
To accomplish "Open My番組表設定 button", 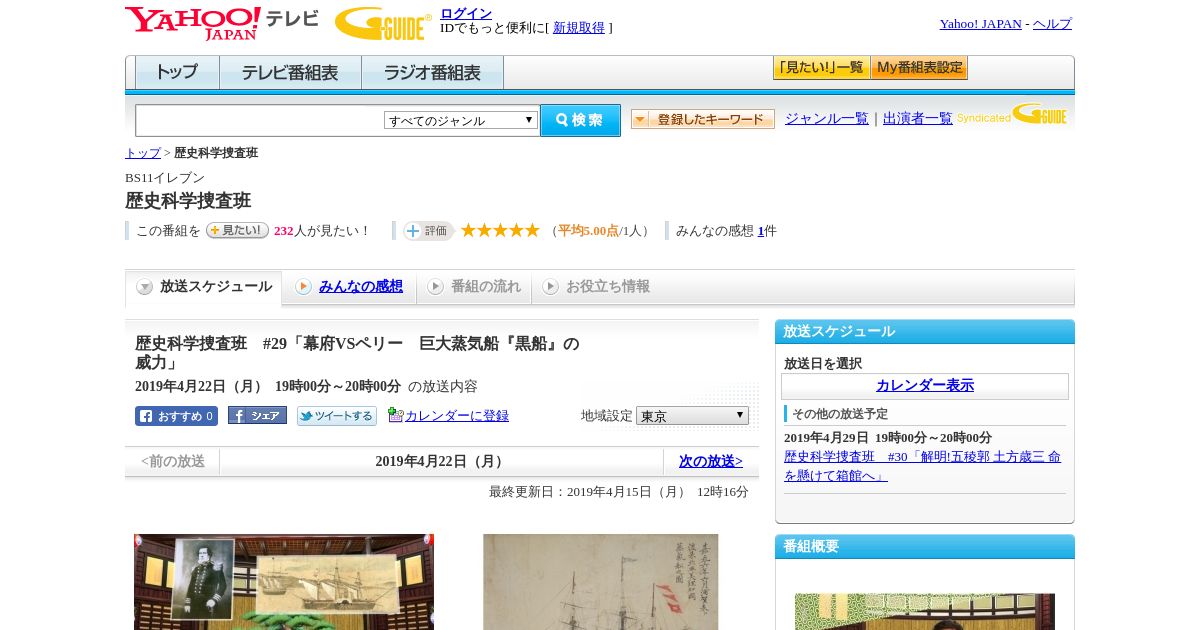I will (919, 68).
